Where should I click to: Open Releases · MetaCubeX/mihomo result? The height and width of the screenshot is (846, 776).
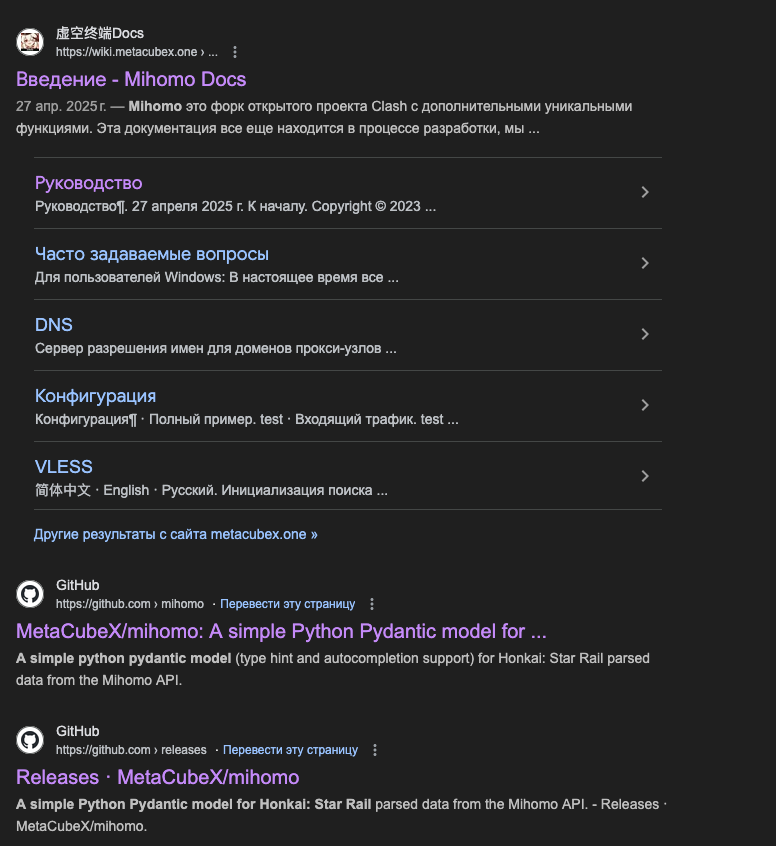pos(157,777)
